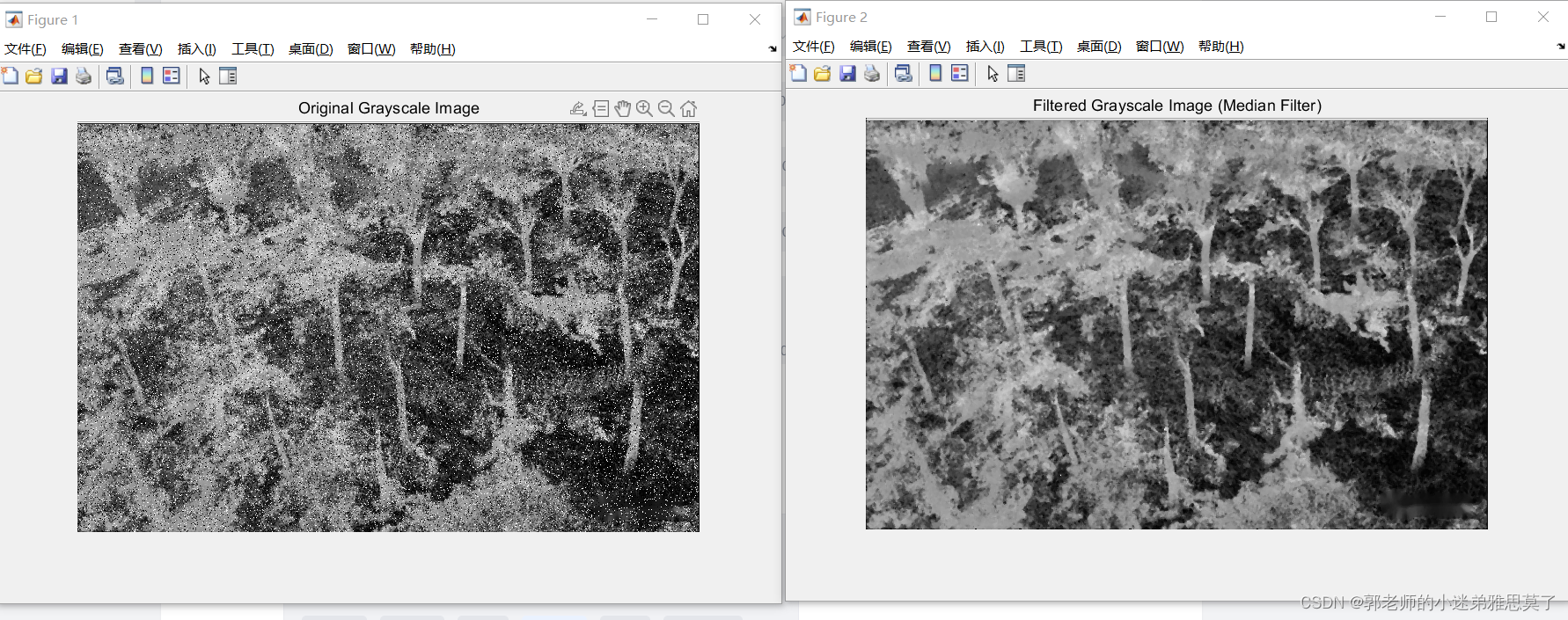This screenshot has width=1568, height=620.
Task: Enable Edit Plot arrow tool in Figure 2
Action: coord(993,74)
